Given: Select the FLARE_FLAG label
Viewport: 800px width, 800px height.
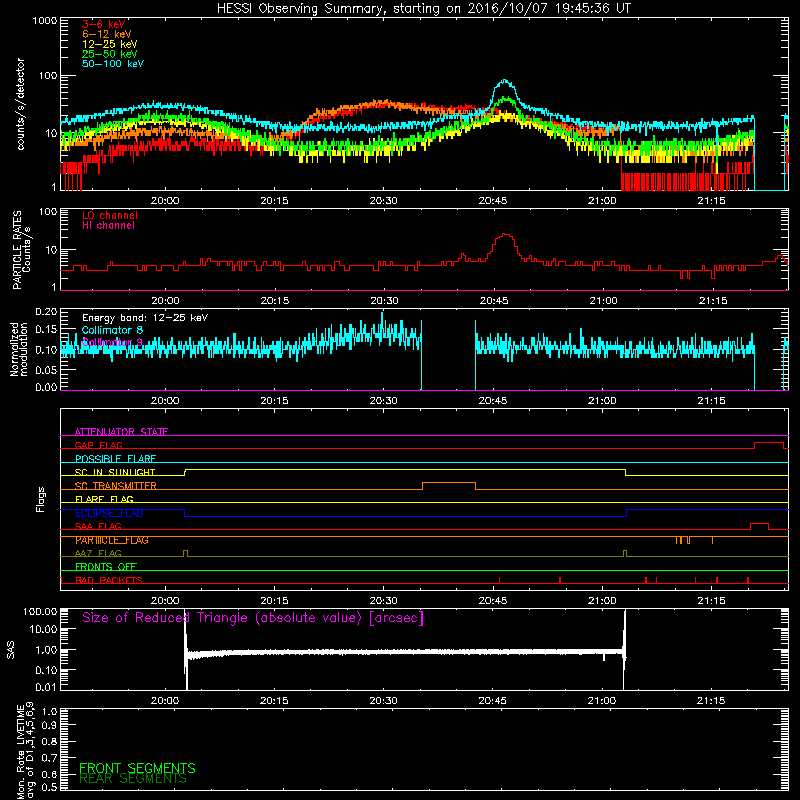Looking at the screenshot, I should click(104, 499).
